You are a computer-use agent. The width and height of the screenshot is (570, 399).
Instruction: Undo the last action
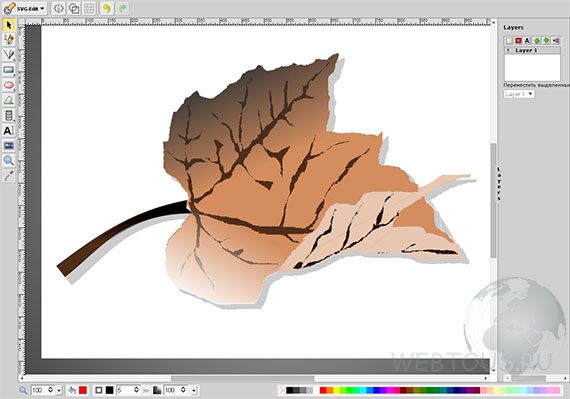coord(107,8)
